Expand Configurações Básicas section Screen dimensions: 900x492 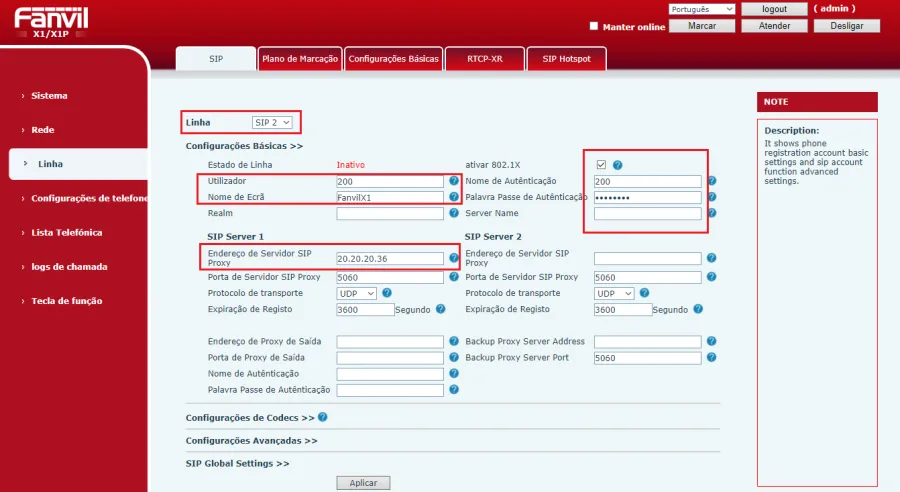[x=244, y=146]
